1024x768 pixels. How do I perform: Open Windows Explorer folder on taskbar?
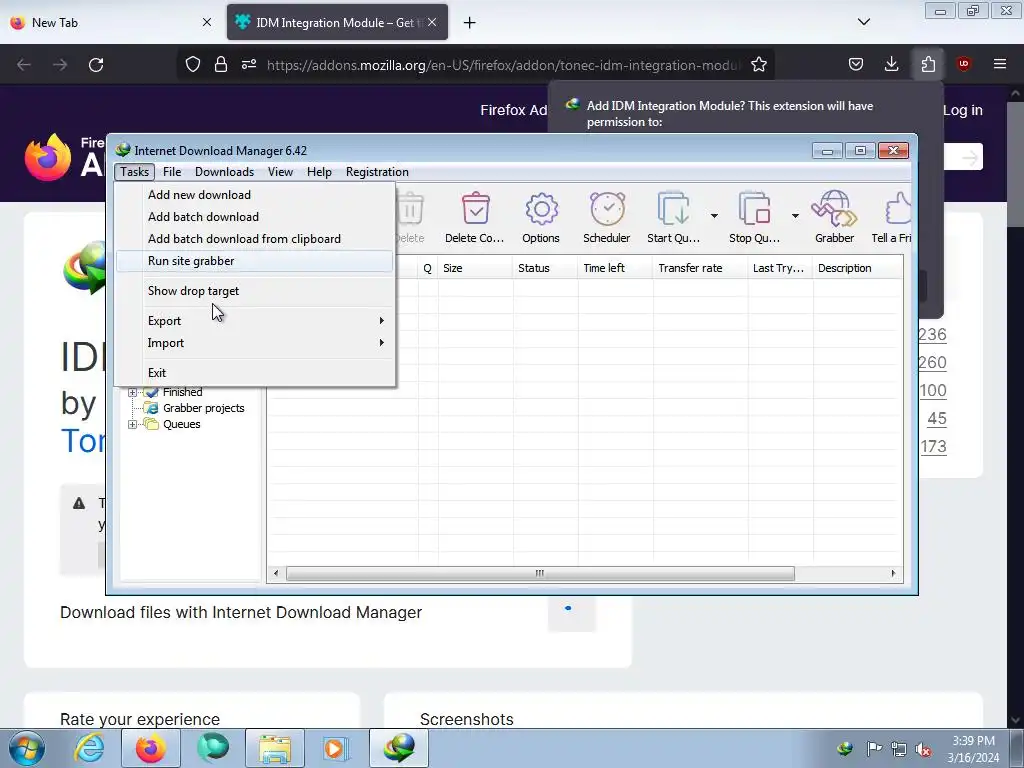[275, 748]
